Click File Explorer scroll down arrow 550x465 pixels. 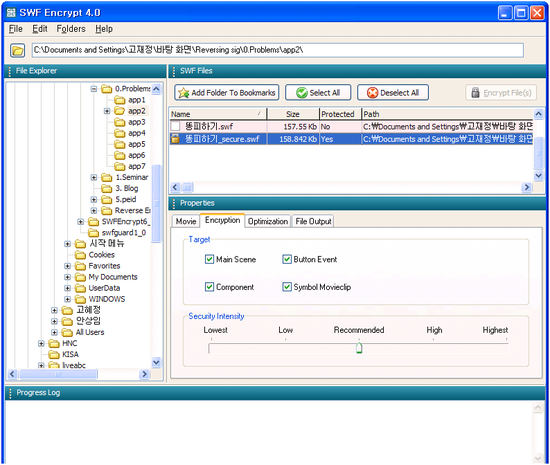tap(156, 362)
